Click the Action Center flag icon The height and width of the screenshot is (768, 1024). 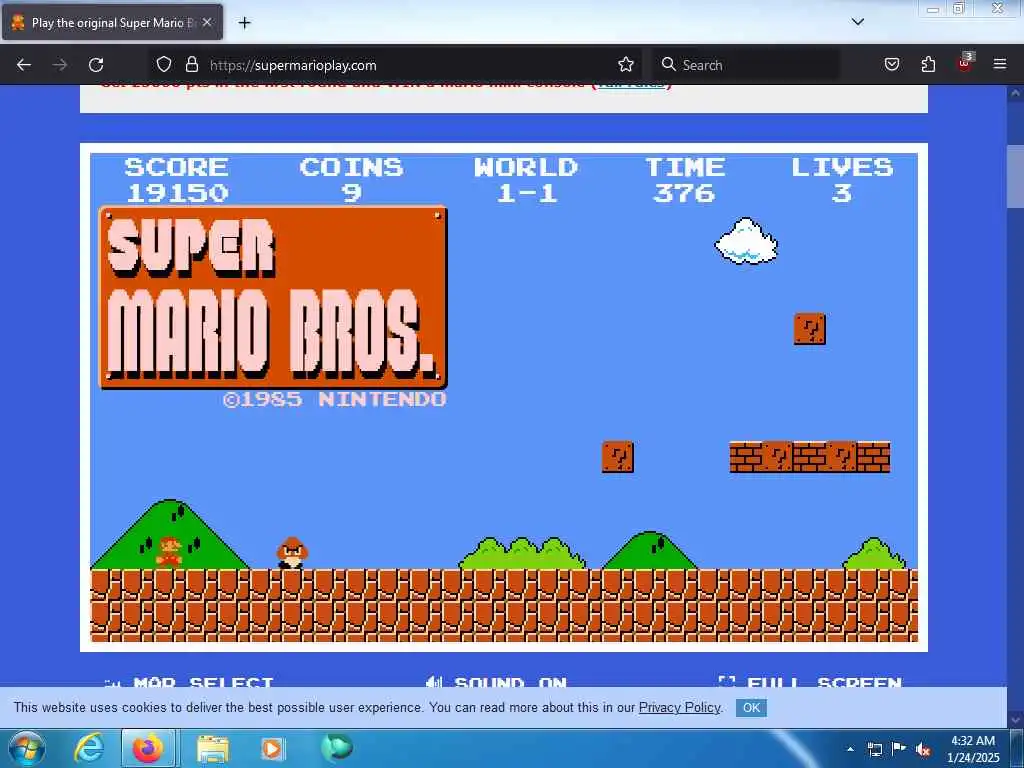pos(899,748)
